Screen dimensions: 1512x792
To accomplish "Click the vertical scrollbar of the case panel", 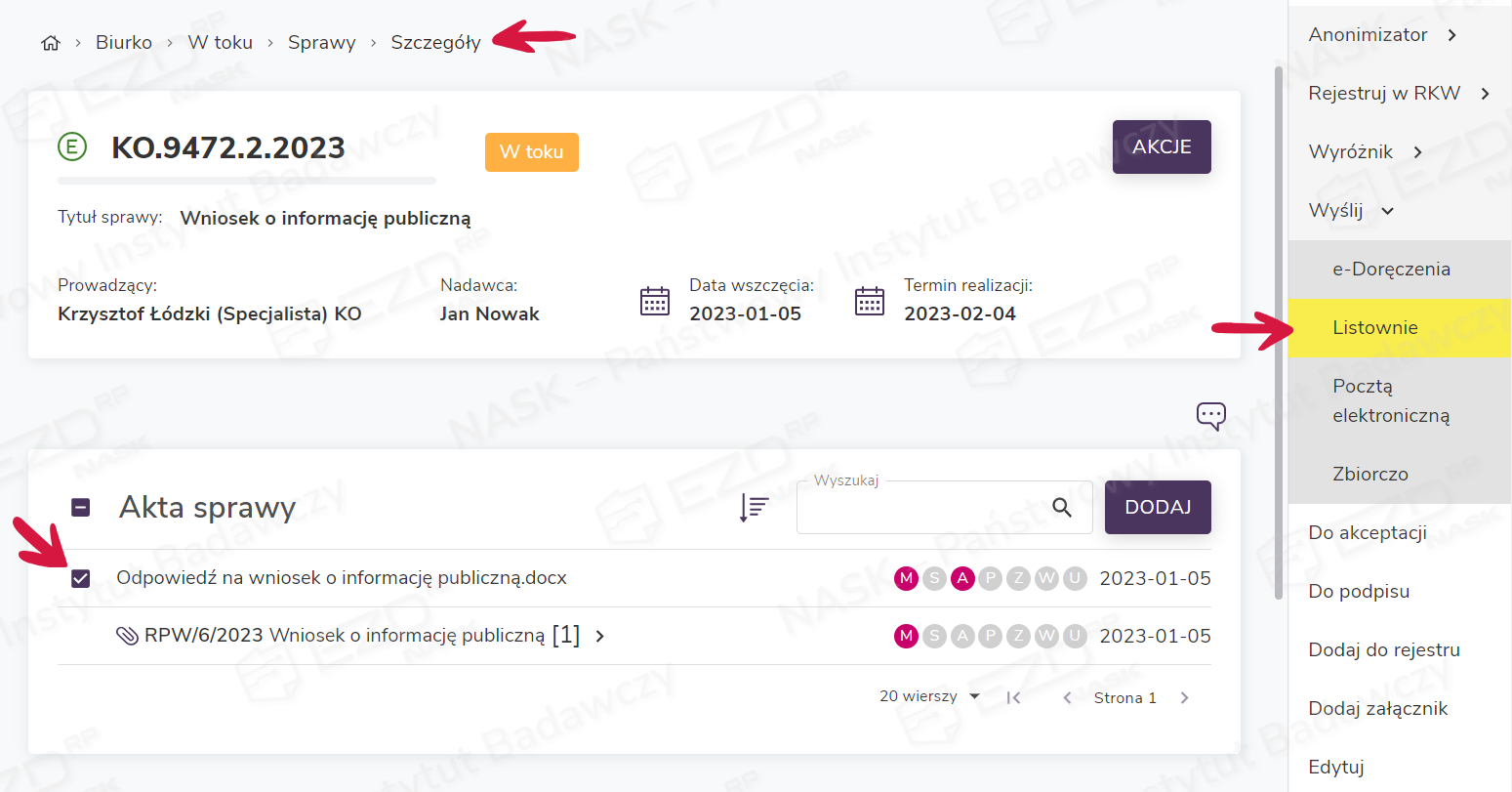I will click(x=1279, y=332).
